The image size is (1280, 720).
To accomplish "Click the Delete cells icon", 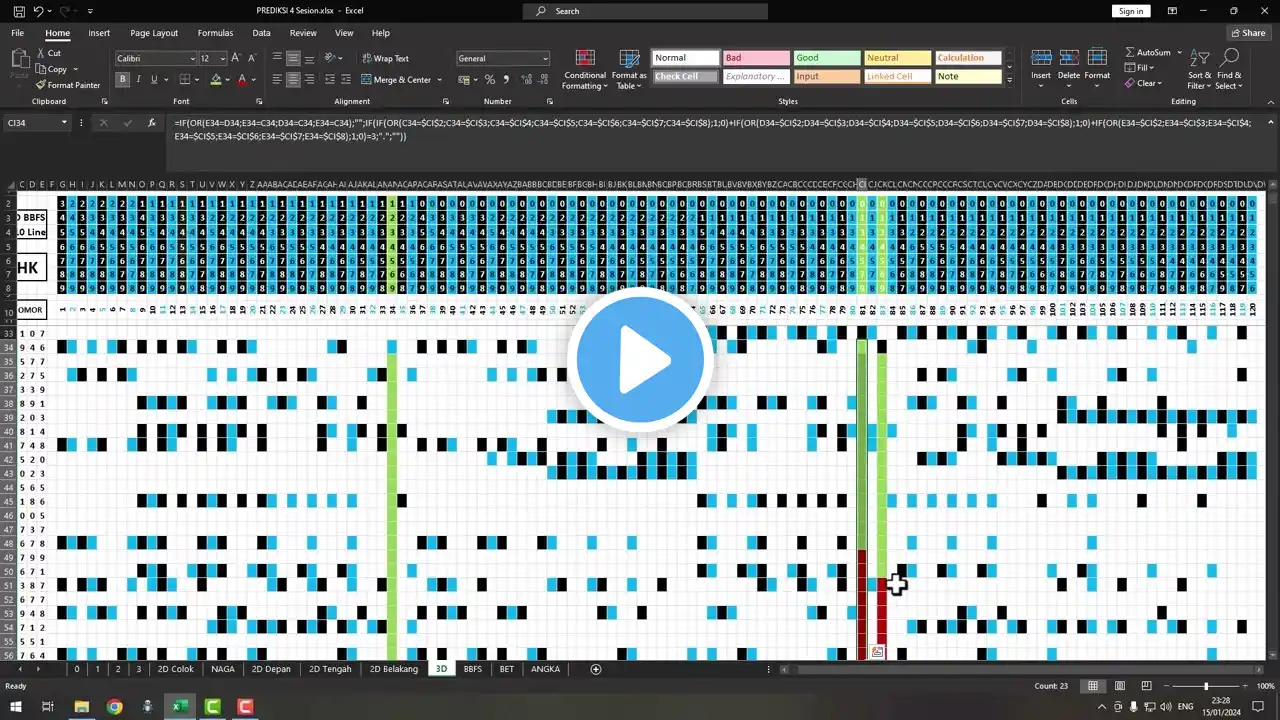I will (1069, 58).
